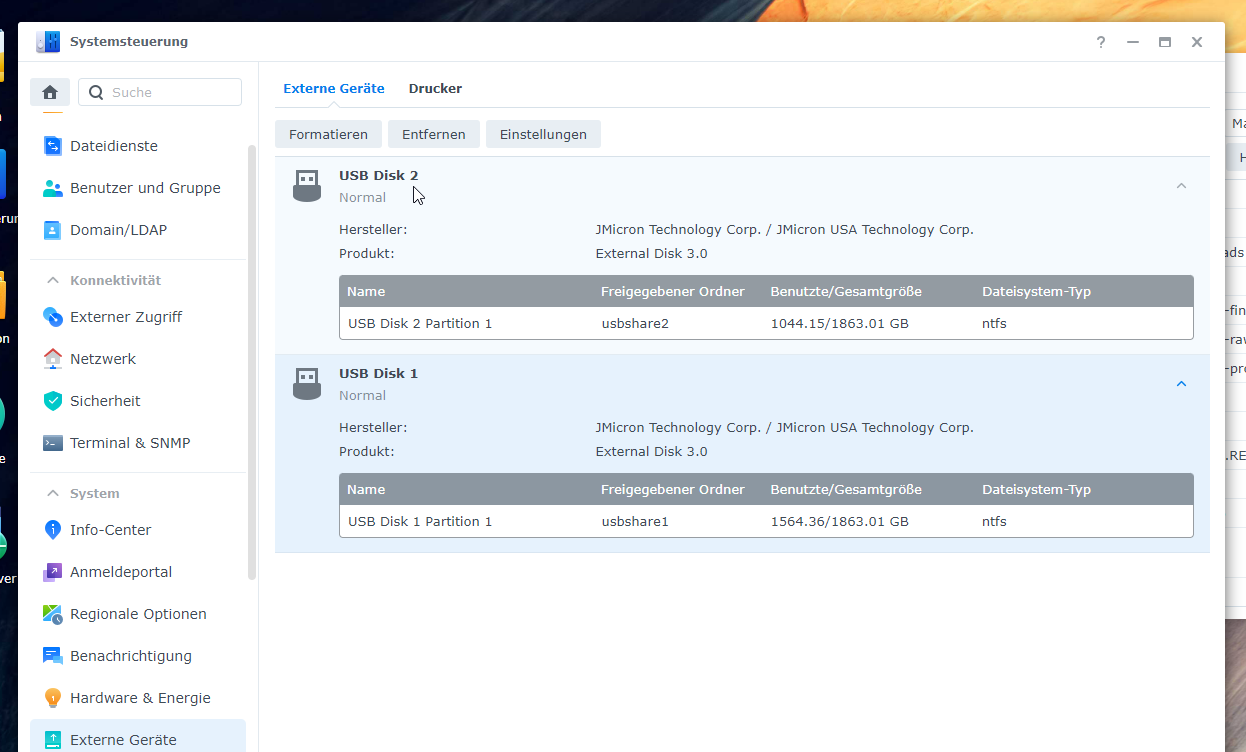The image size is (1246, 752).
Task: Click the help question mark icon
Action: [x=1101, y=42]
